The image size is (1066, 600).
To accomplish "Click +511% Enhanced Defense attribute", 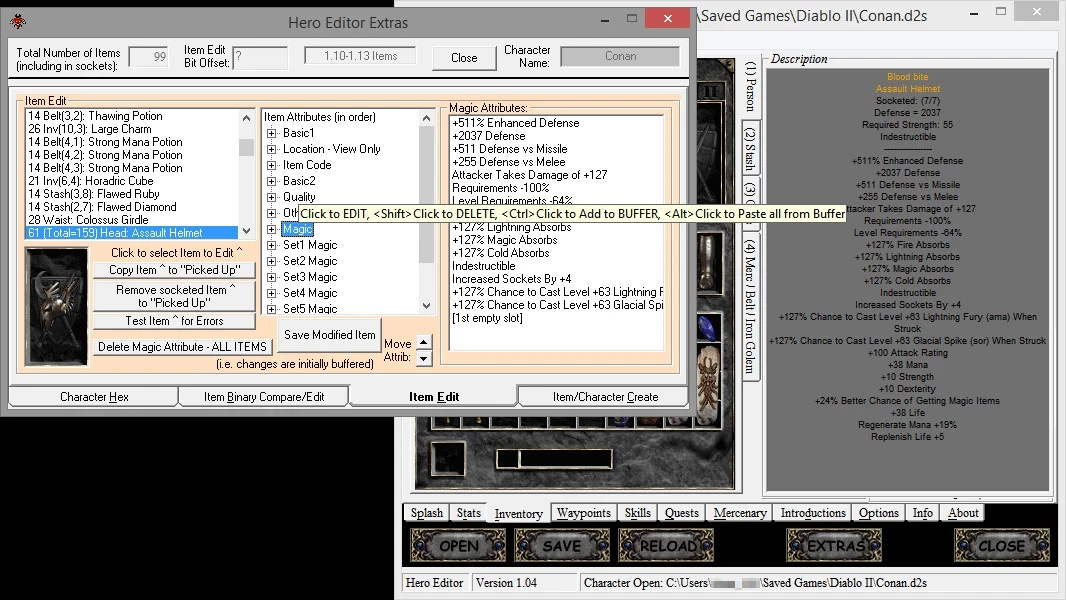I will [516, 123].
